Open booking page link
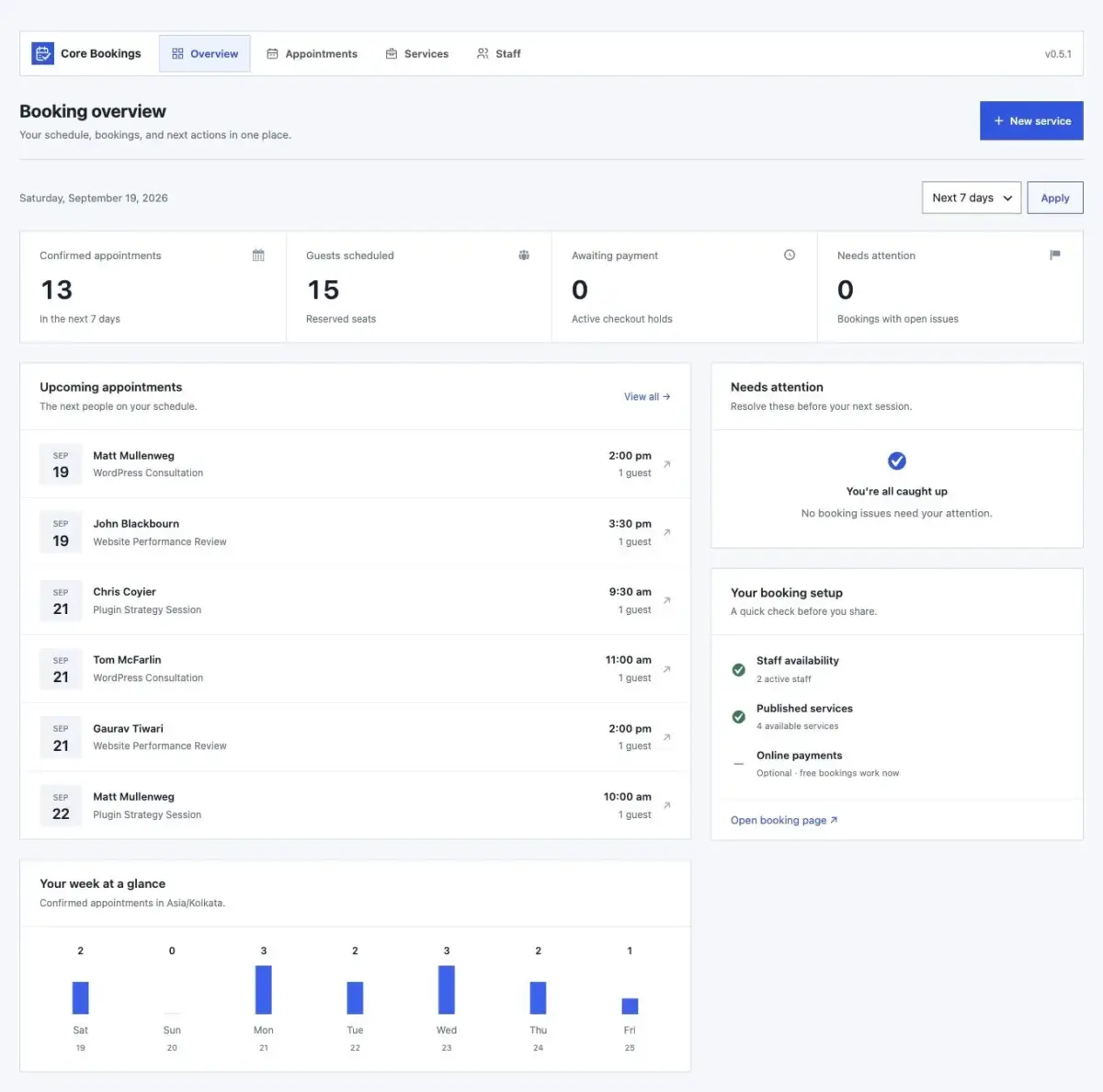 click(x=784, y=820)
